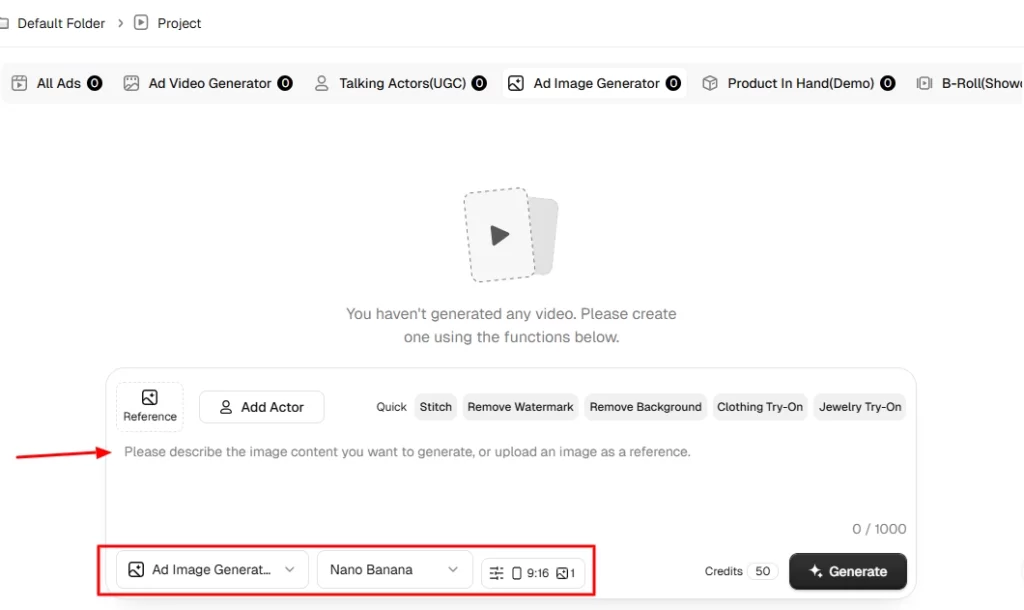Click the person icon inside Add Actor
This screenshot has height=610, width=1024.
coord(225,407)
